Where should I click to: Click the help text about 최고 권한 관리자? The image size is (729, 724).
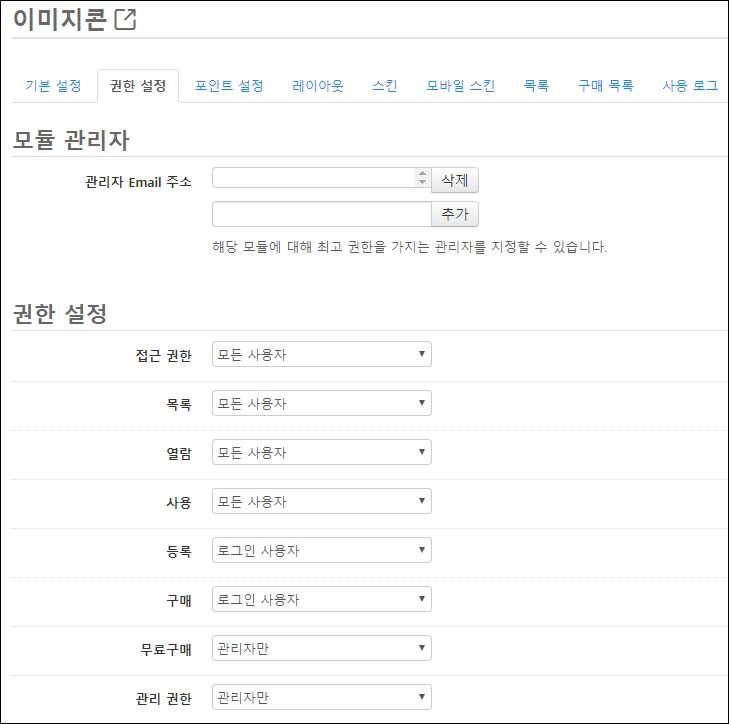coord(410,246)
